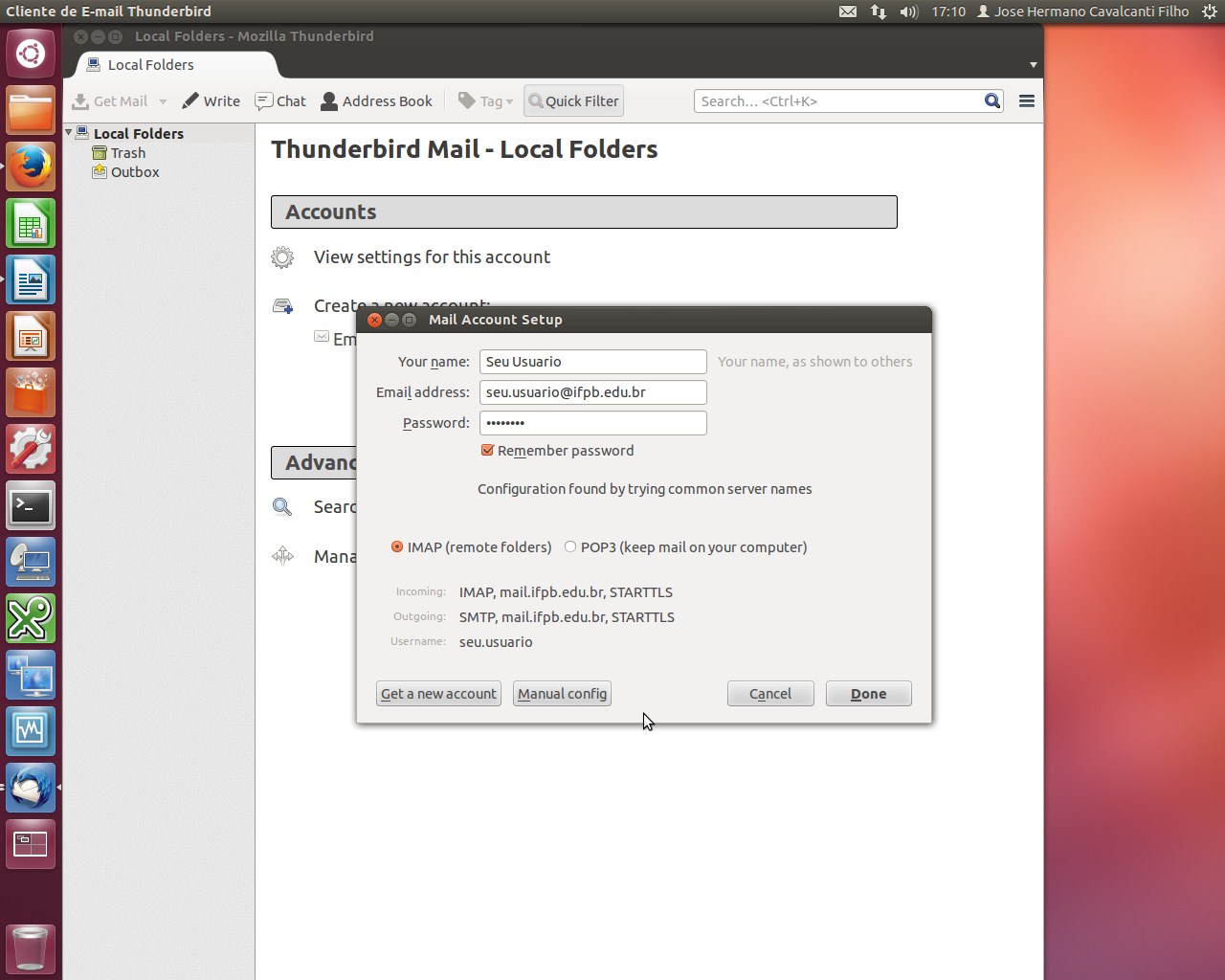Select the Trash folder in tree
This screenshot has height=980, width=1225.
(128, 153)
